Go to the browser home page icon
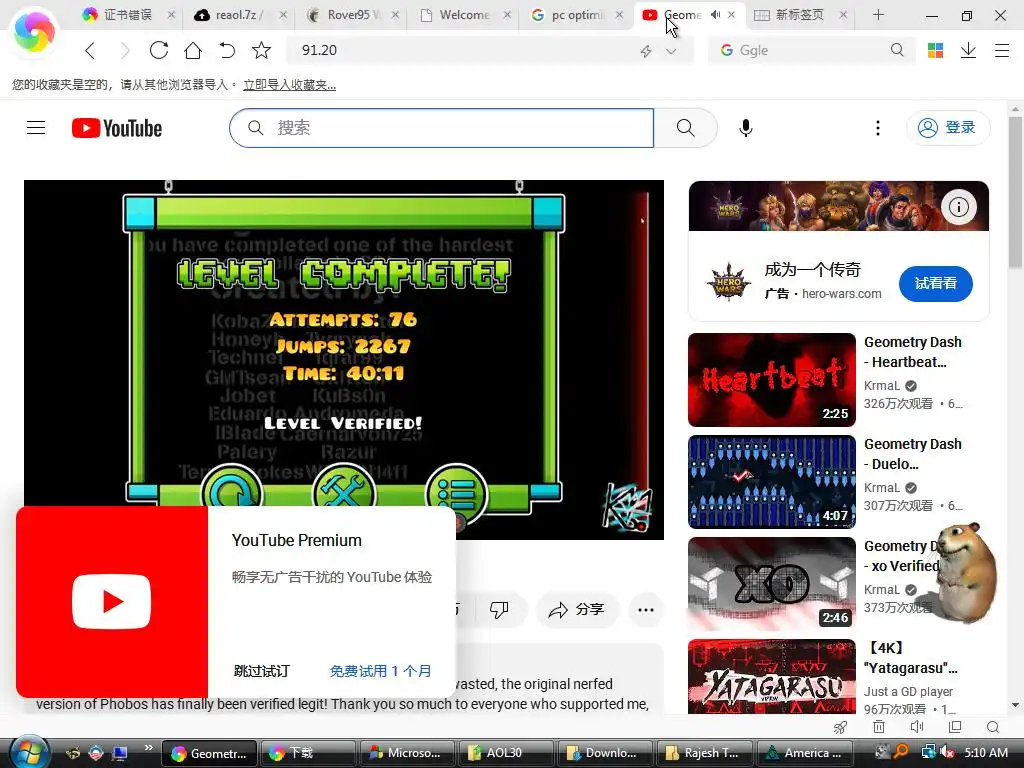 [193, 50]
